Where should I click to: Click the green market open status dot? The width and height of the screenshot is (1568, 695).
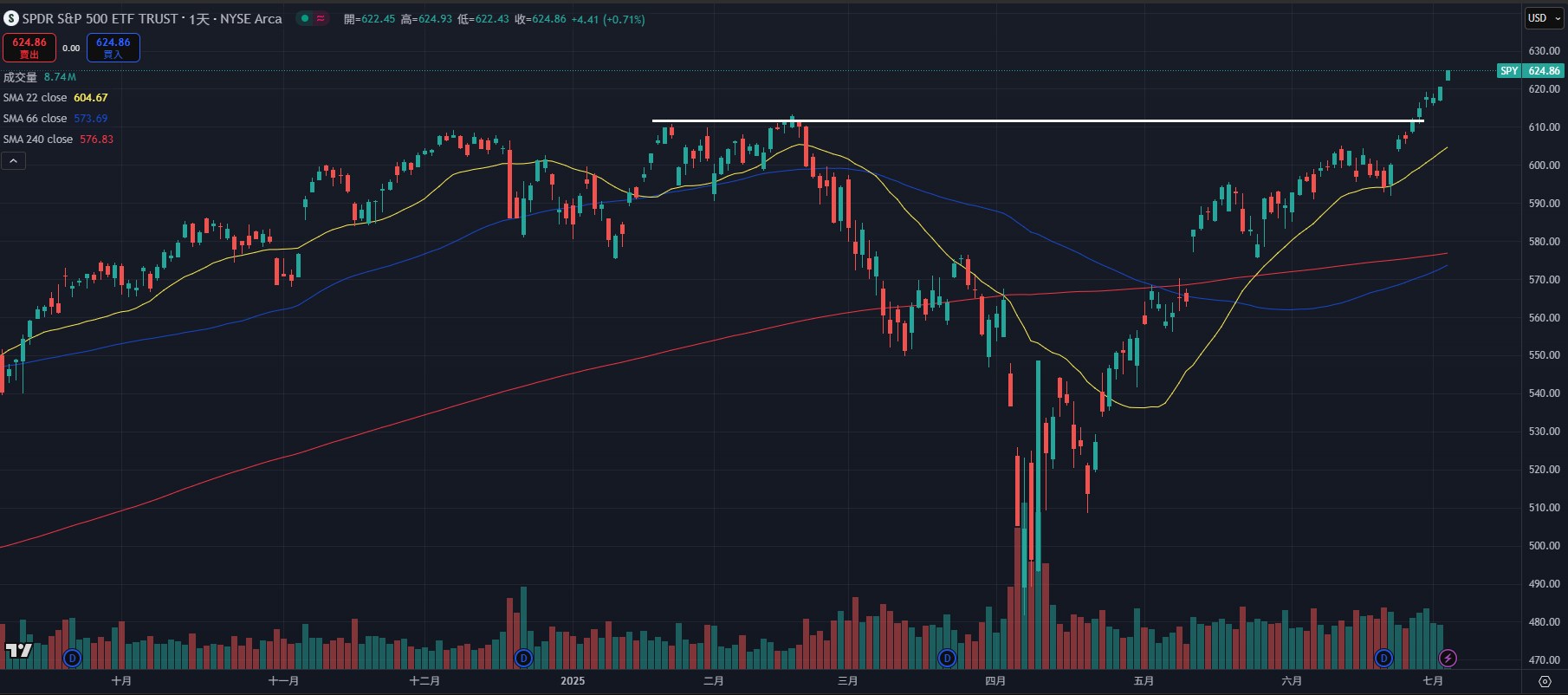pos(304,18)
